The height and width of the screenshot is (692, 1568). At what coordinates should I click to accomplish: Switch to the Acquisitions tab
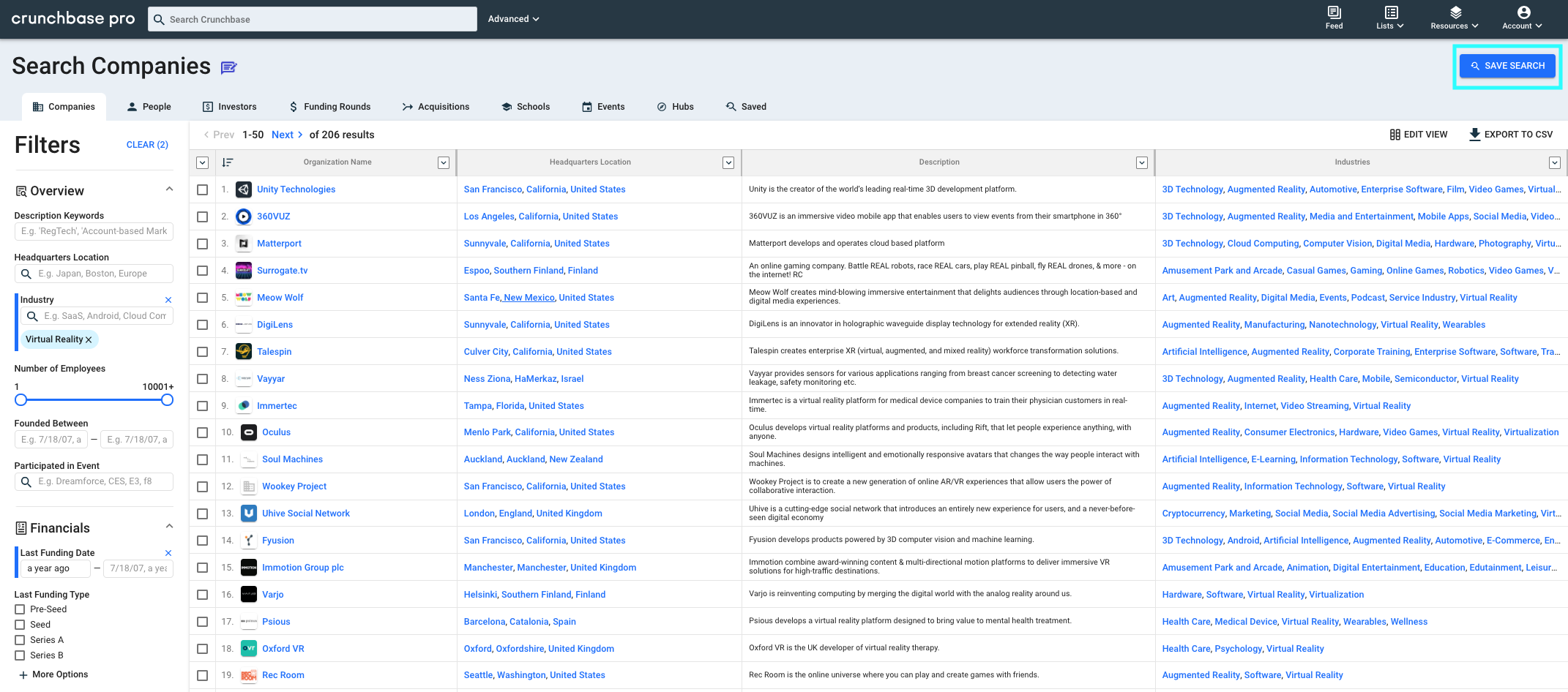click(x=436, y=107)
